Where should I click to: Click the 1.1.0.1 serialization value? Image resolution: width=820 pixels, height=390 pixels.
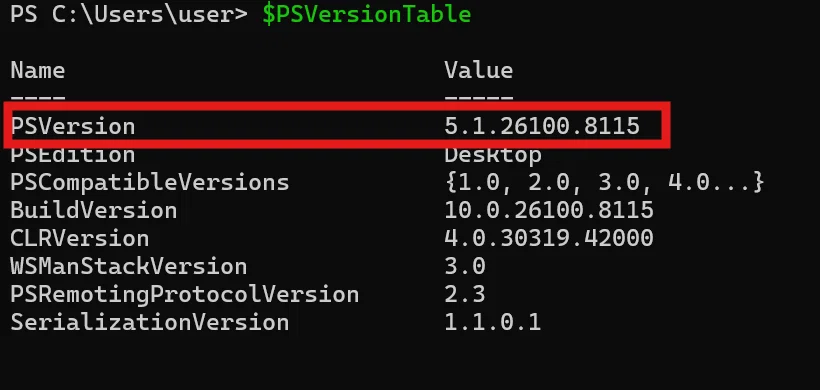pos(493,323)
